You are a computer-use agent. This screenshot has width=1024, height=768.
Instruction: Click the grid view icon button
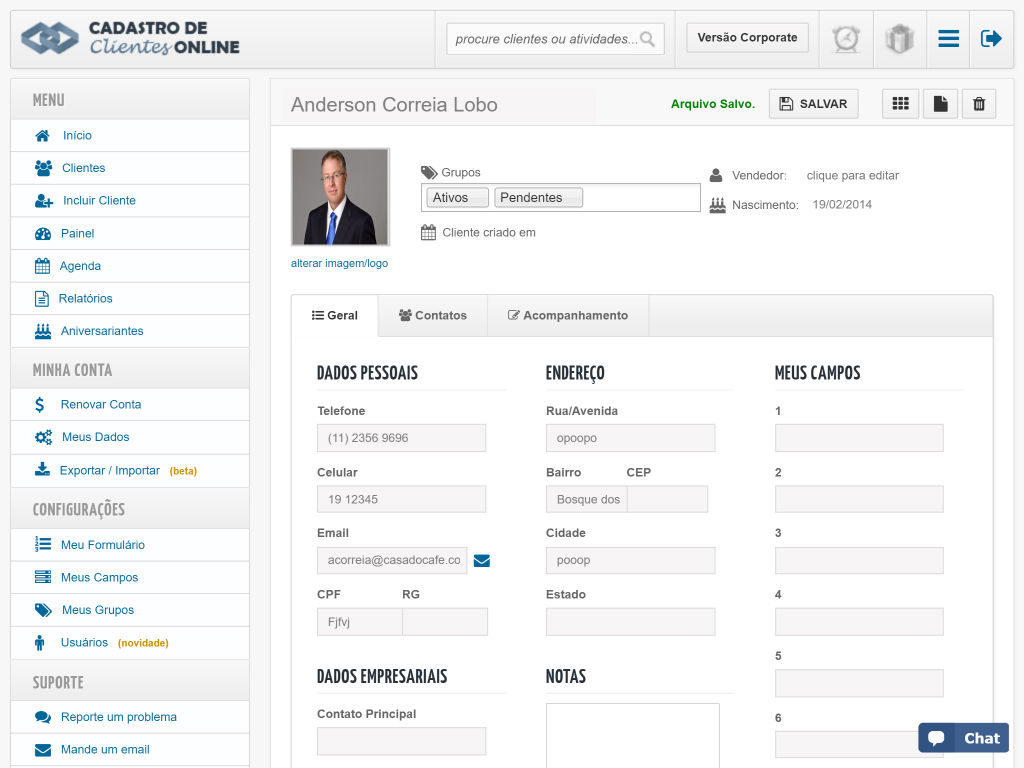tap(900, 104)
